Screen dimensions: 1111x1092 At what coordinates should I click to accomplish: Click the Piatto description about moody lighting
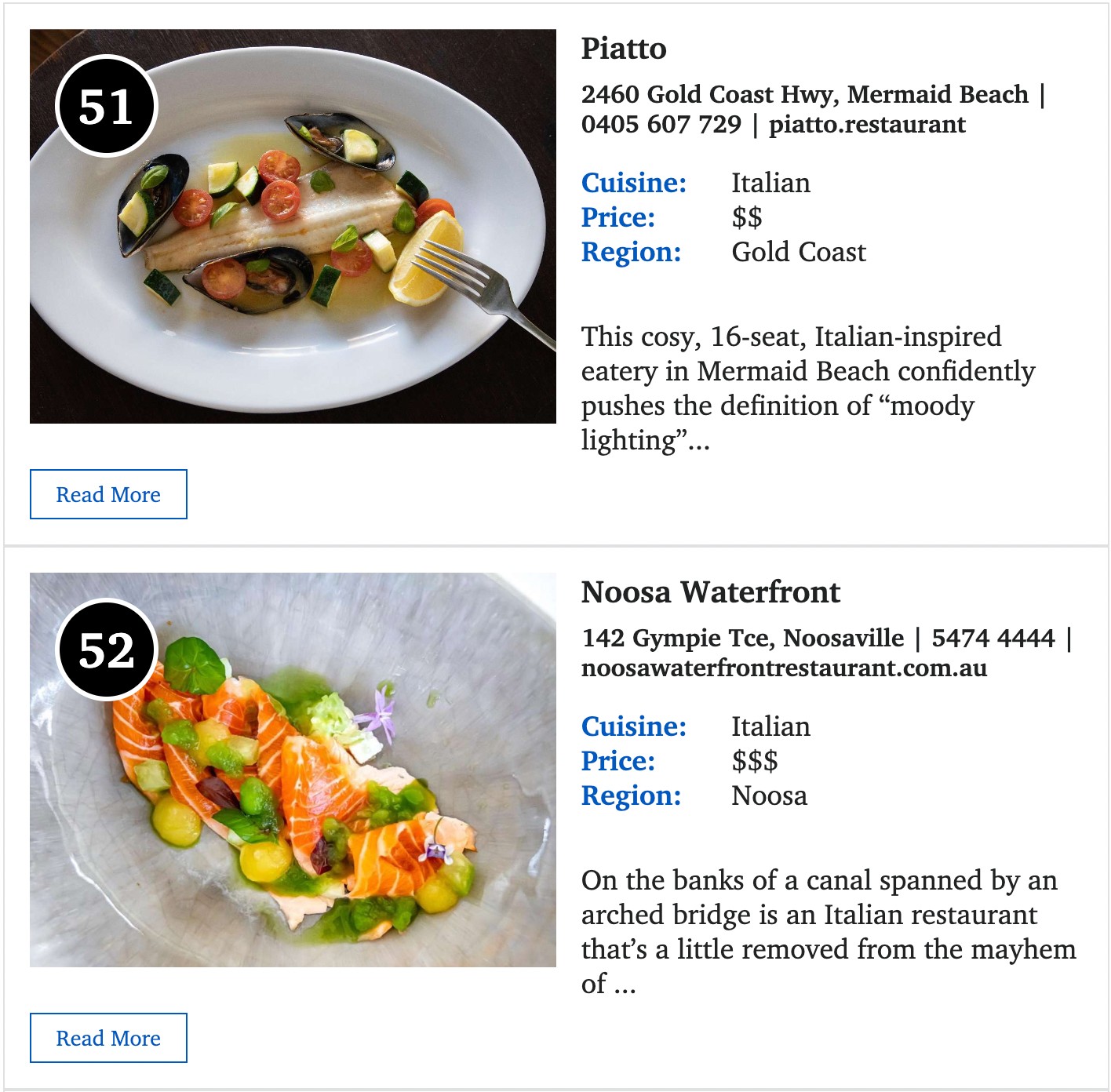(x=808, y=388)
